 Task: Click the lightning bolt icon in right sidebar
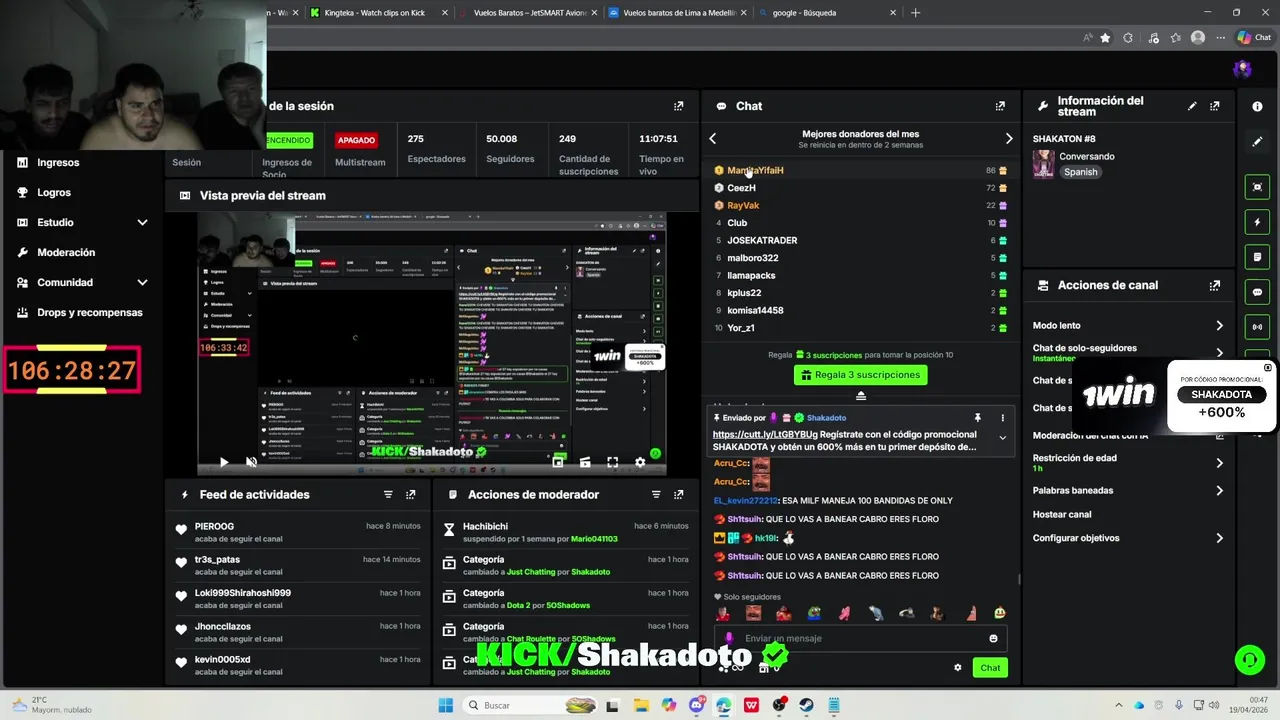pos(1257,222)
